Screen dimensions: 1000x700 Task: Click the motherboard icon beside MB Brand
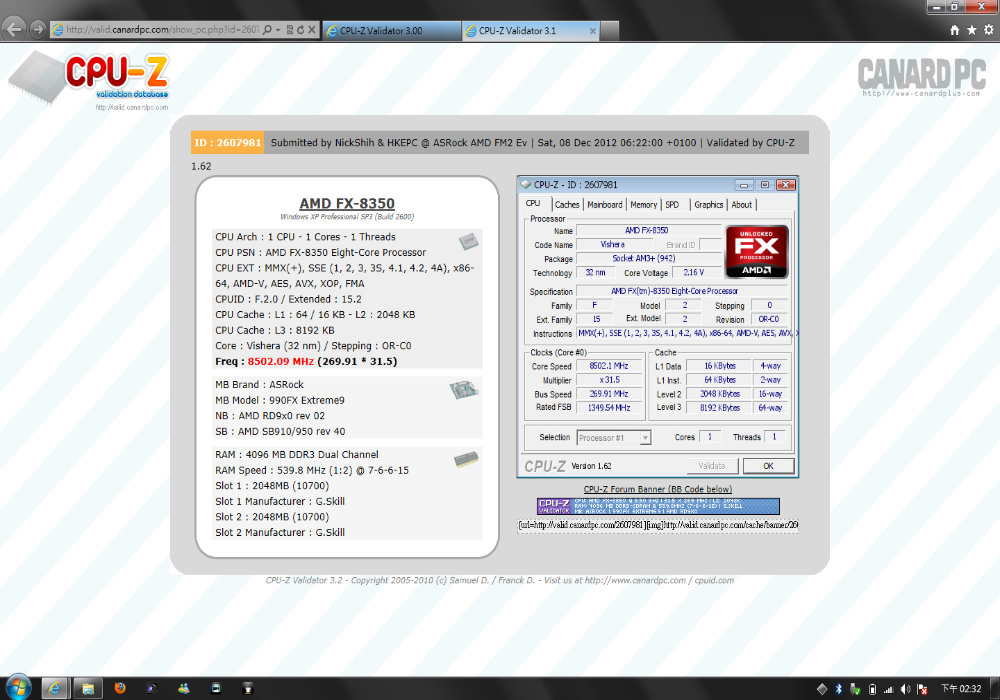(x=464, y=389)
